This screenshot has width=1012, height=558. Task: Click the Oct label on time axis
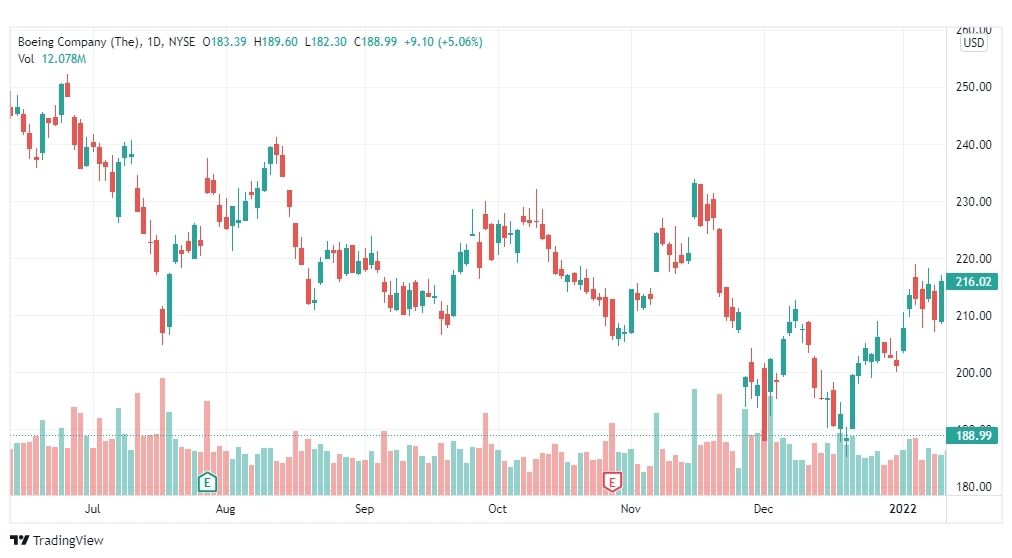[x=497, y=509]
